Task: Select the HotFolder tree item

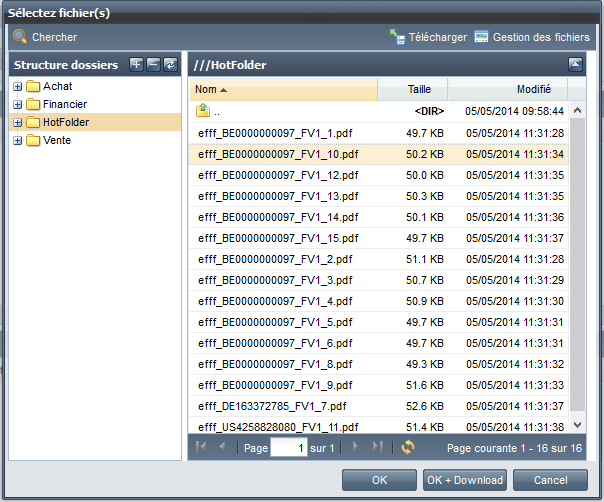Action: pyautogui.click(x=66, y=122)
